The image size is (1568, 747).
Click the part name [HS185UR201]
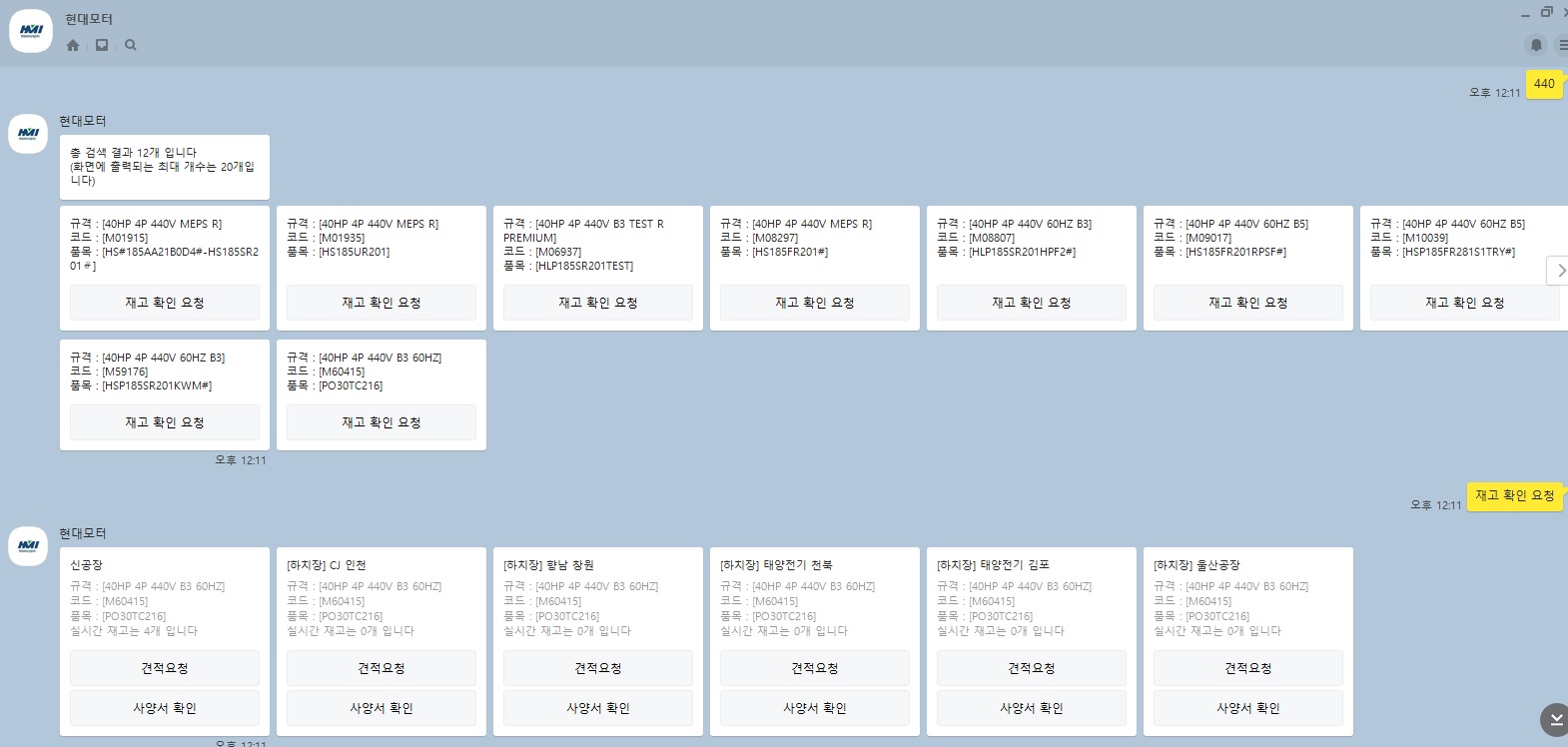point(355,252)
